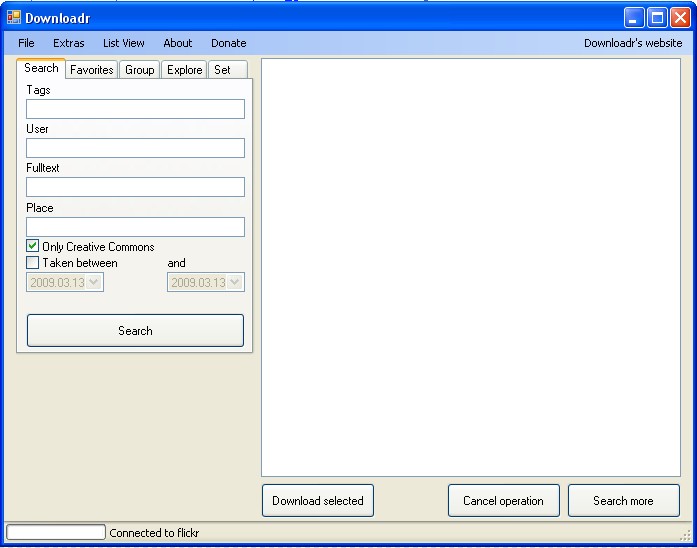
Task: Enable the Taken between checkbox
Action: click(32, 263)
